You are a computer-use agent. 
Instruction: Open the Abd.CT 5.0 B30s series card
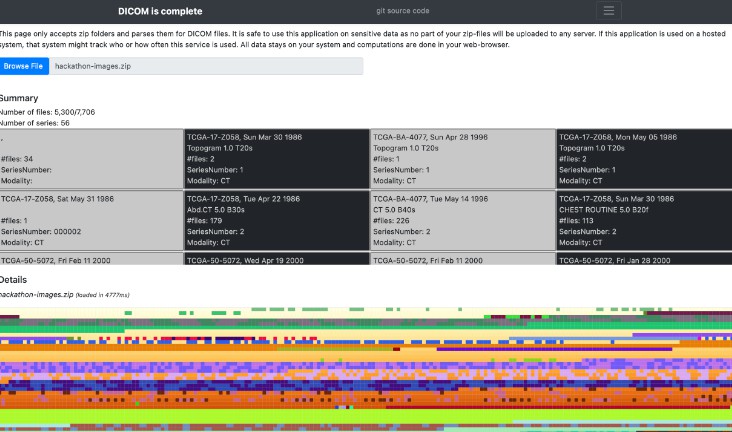277,220
